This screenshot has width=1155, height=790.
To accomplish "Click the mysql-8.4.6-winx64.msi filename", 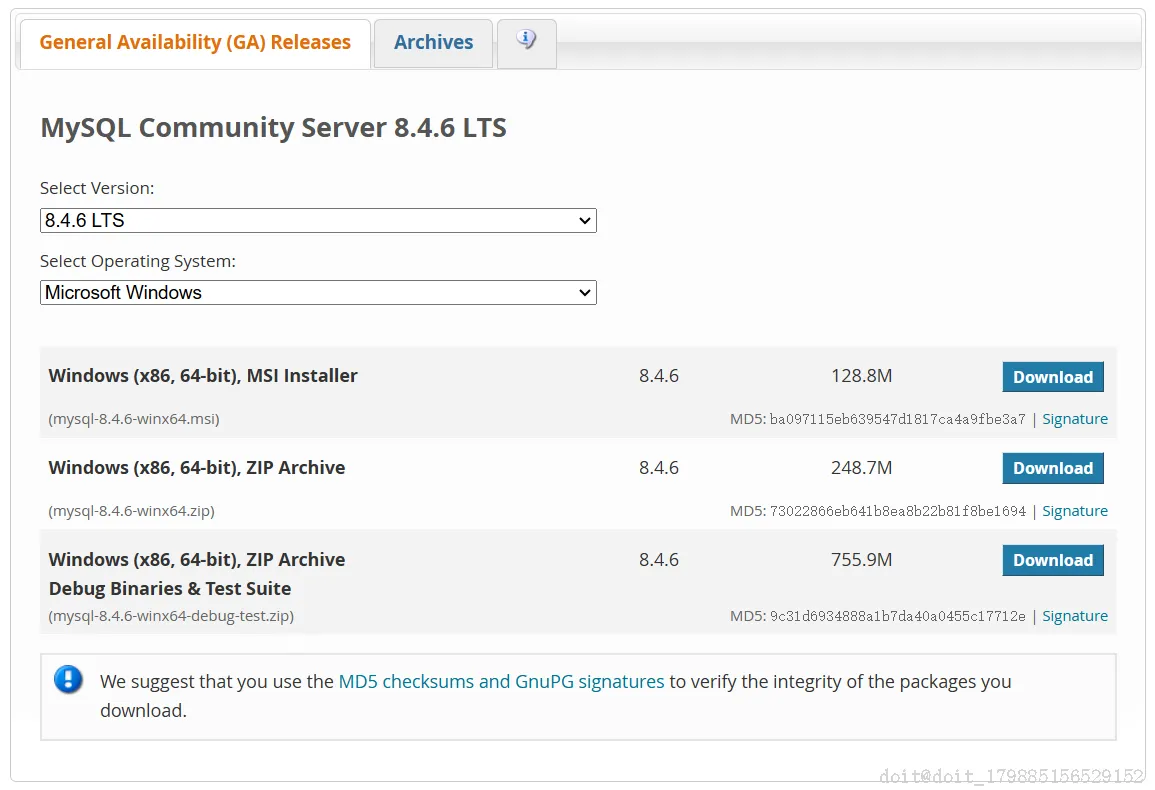I will click(x=134, y=419).
